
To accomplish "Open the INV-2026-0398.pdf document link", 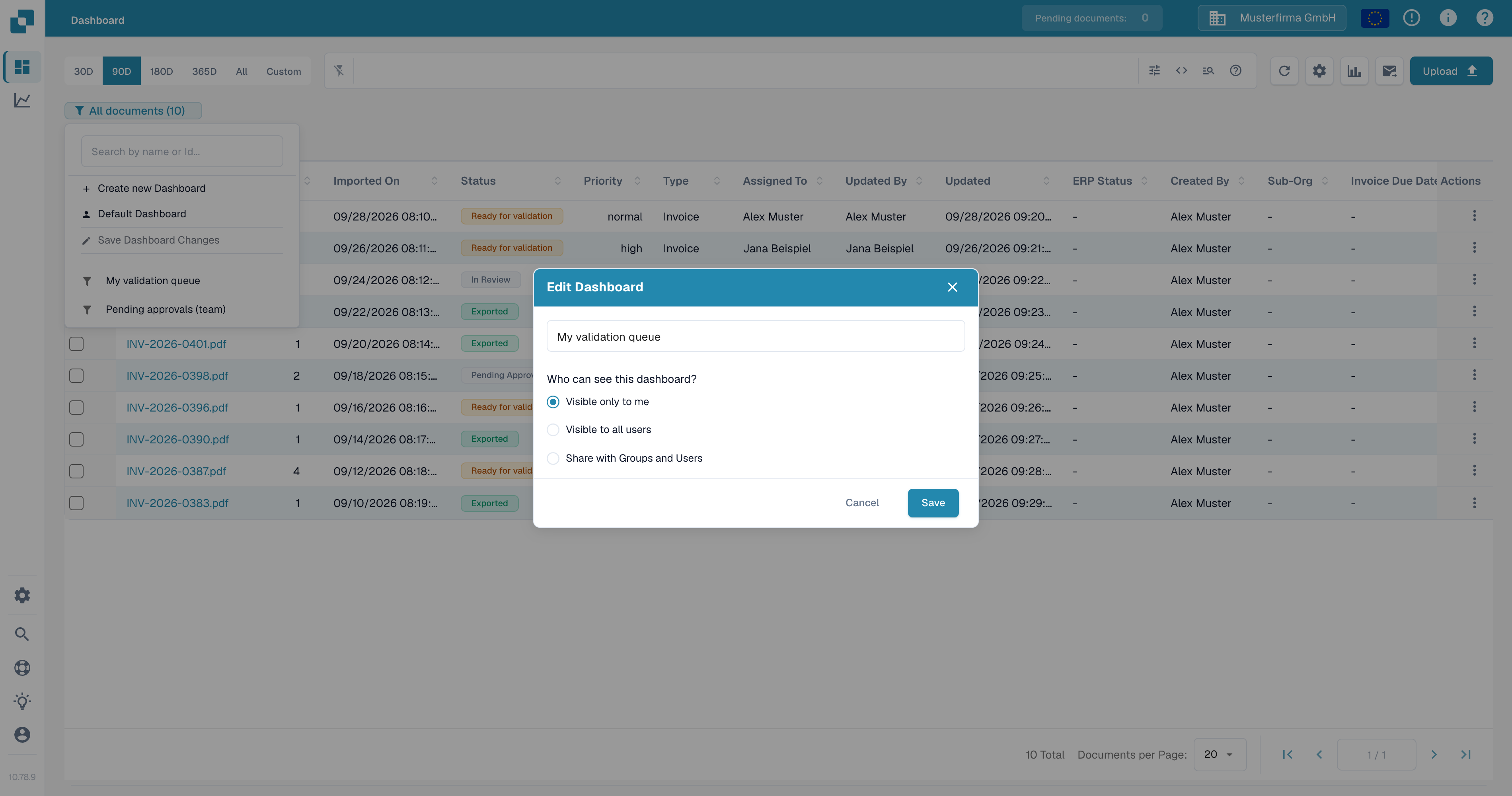I will coord(177,376).
